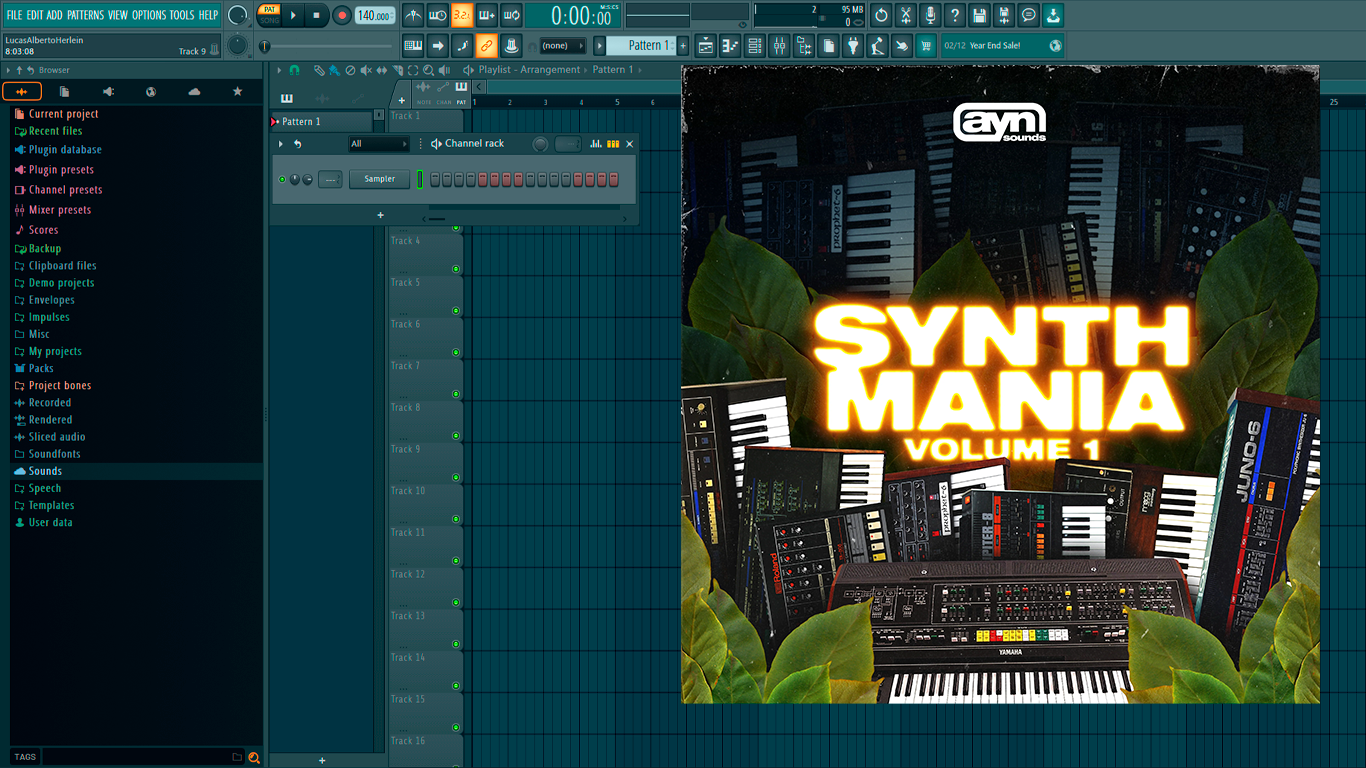Open the Browser options menu arrow
Screen dimensions: 1366x768
point(8,70)
